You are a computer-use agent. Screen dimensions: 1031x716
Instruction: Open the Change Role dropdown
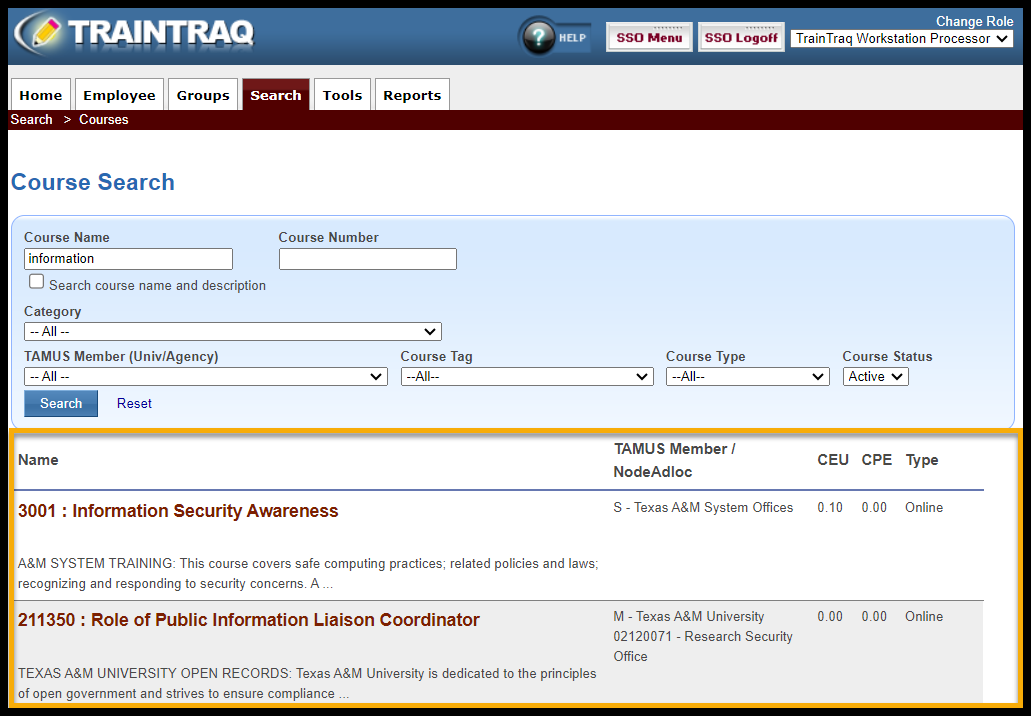pos(903,39)
